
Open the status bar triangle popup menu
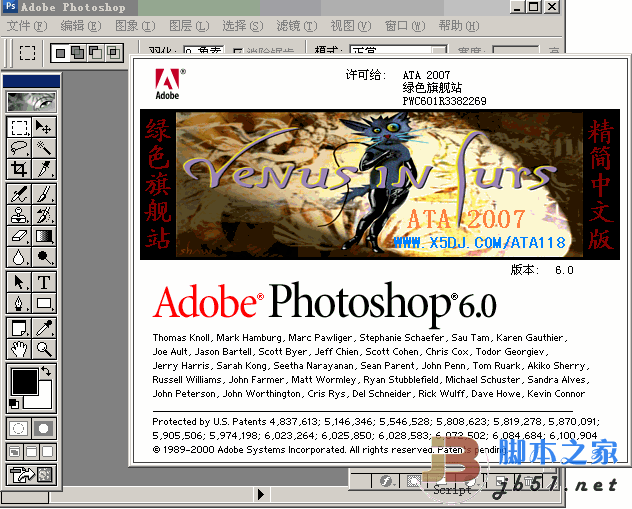(261, 494)
